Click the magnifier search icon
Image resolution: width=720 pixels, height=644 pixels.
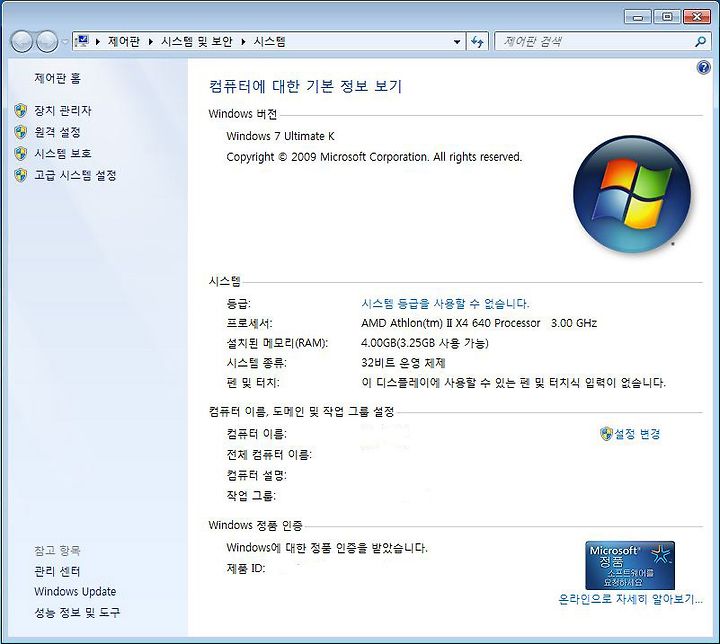tap(700, 42)
